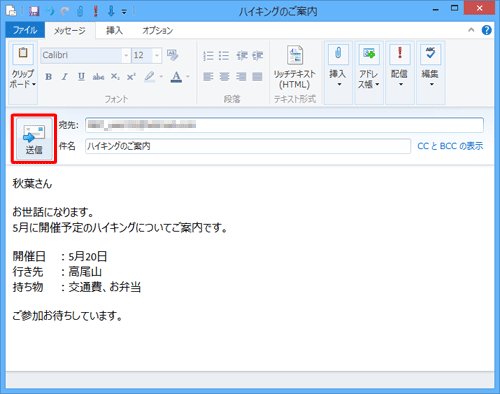Viewport: 500px width, 394px height.
Task: Open the File (ファイル) tab
Action: (25, 30)
